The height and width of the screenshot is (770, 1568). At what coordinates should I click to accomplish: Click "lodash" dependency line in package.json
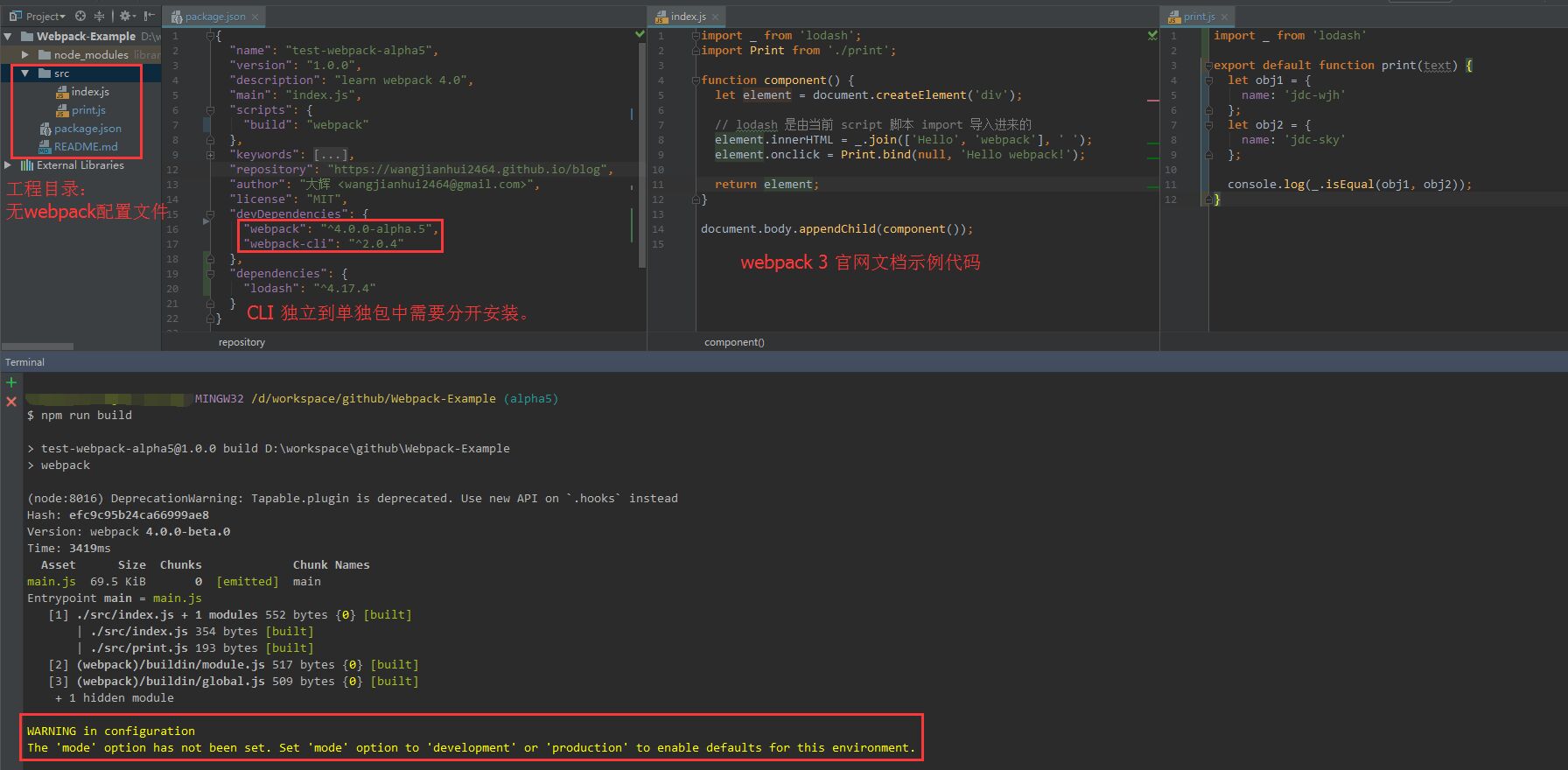click(x=310, y=289)
